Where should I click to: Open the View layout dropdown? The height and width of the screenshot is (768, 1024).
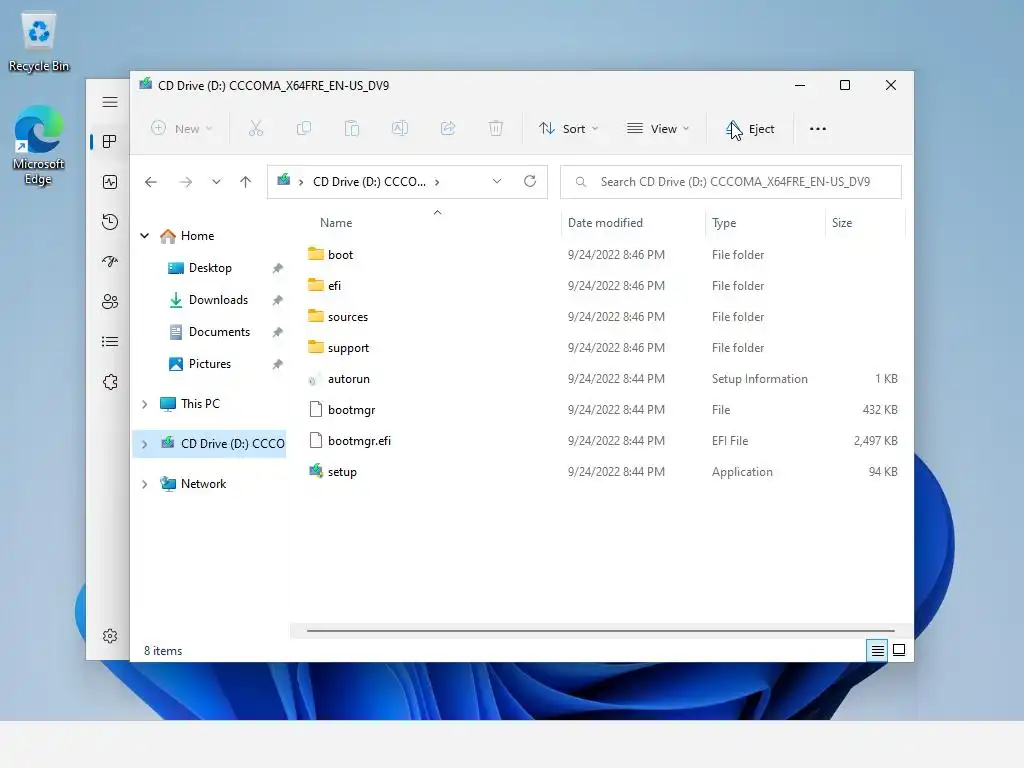(658, 129)
